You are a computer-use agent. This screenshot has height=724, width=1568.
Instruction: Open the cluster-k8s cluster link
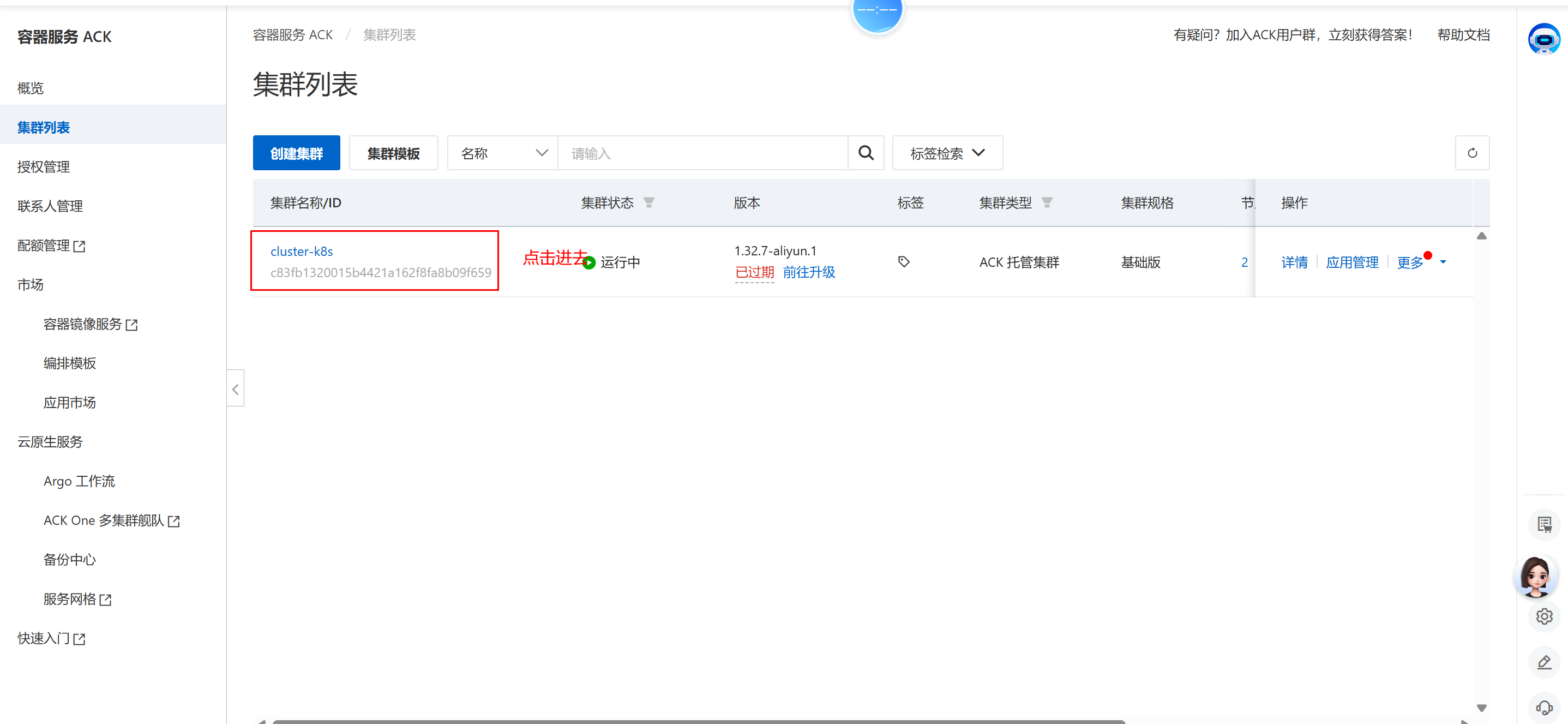click(x=301, y=252)
